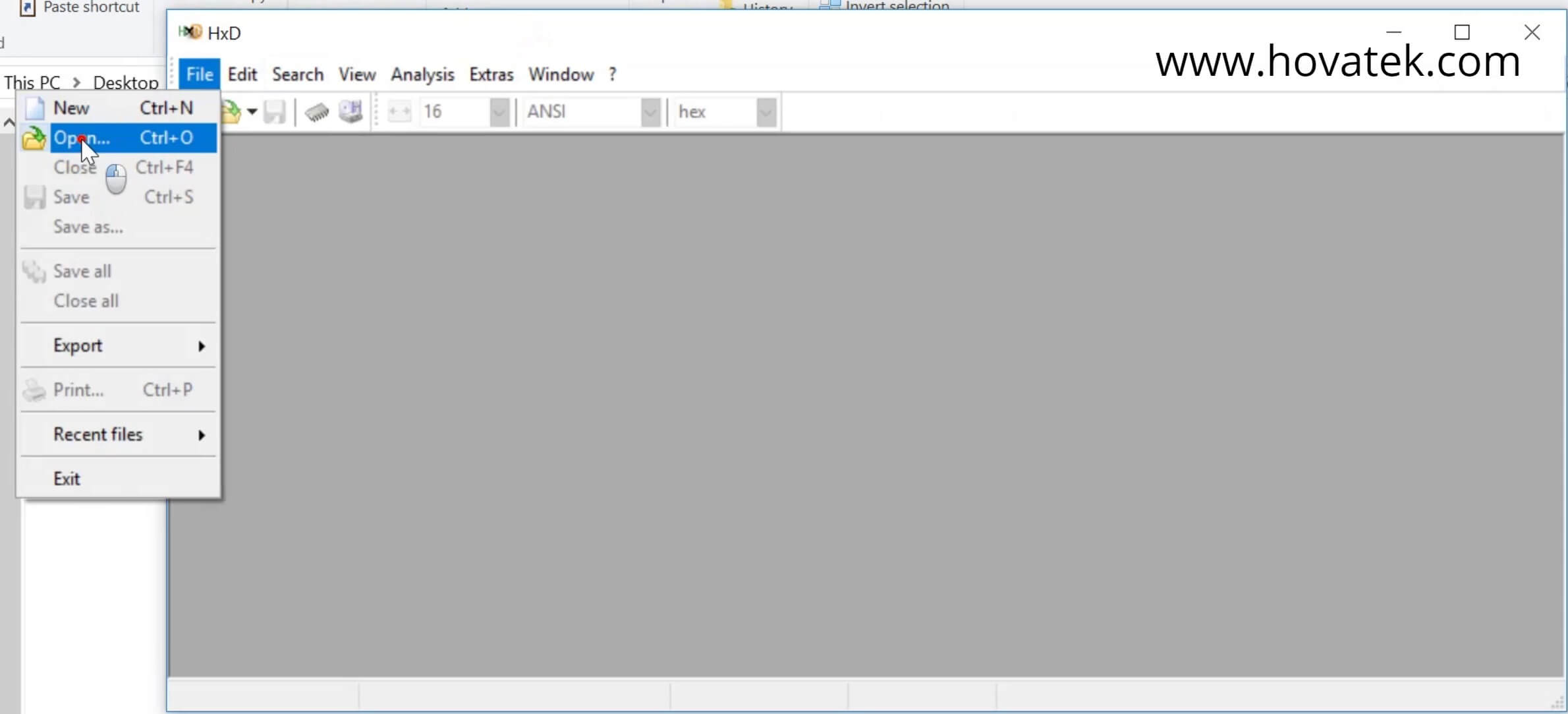This screenshot has height=714, width=1568.
Task: Change offset base via hex dropdown
Action: coord(766,111)
